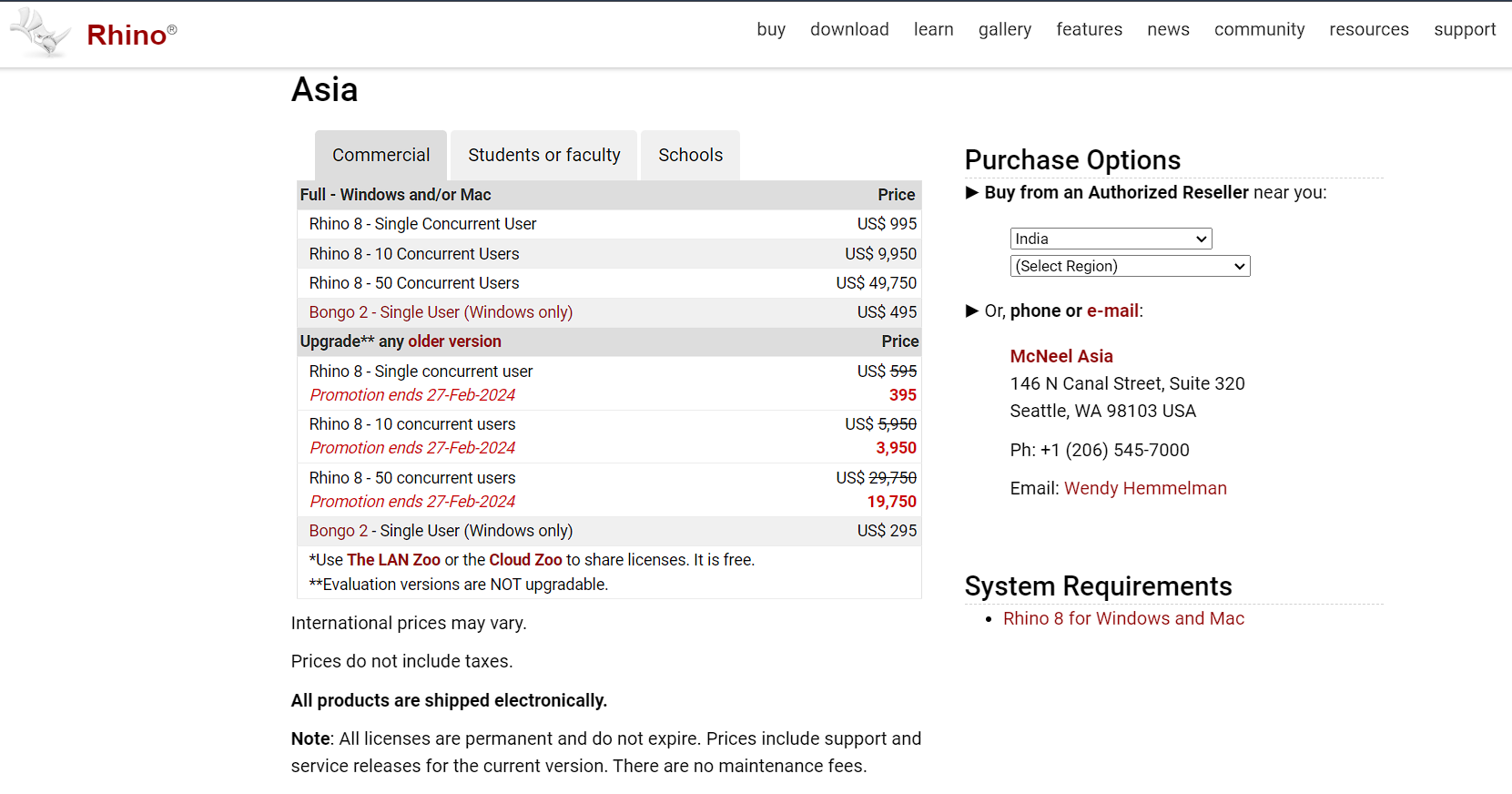Click the 146 N Canal Street address line

[1127, 383]
